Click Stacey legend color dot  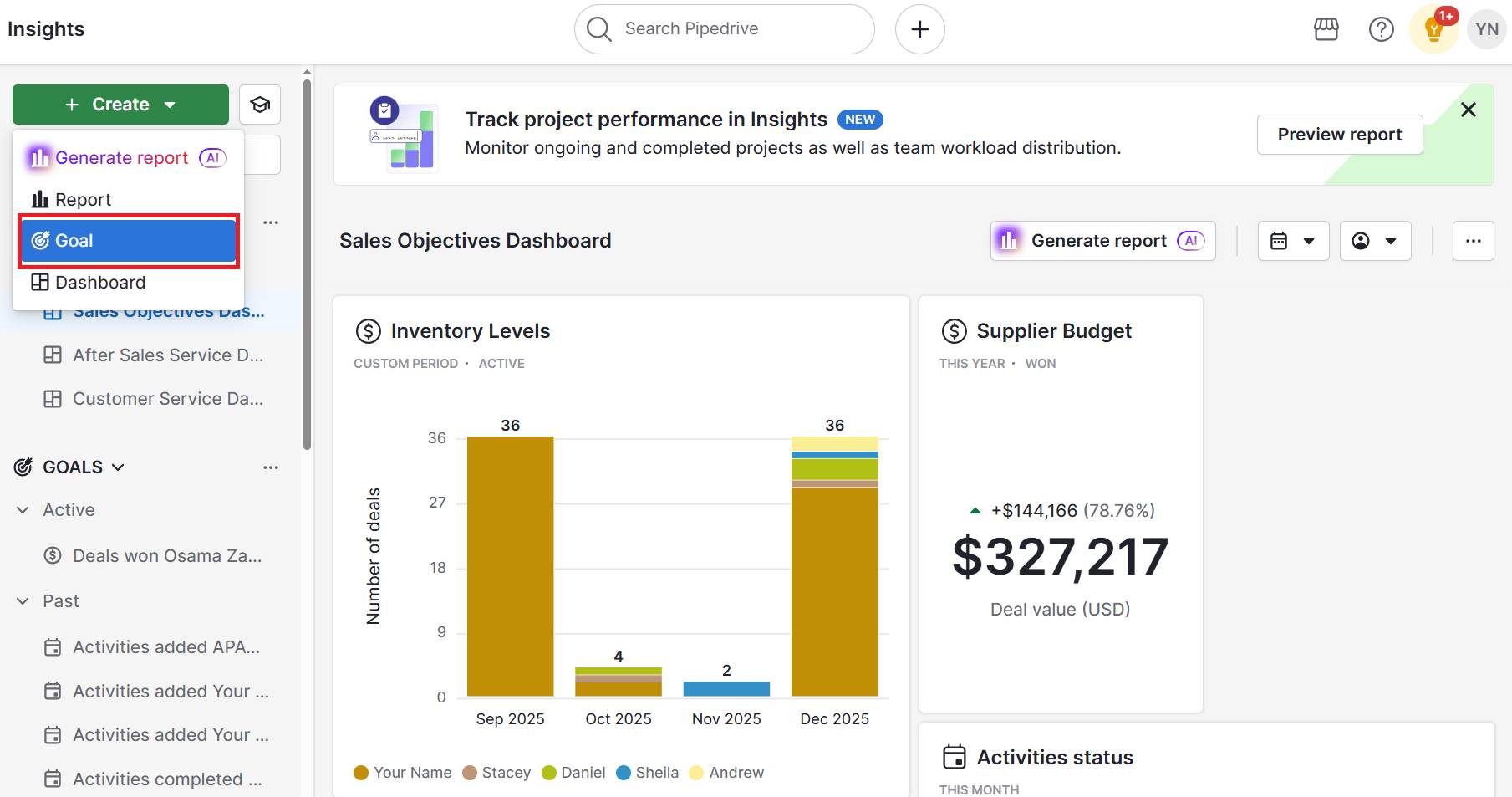point(470,773)
